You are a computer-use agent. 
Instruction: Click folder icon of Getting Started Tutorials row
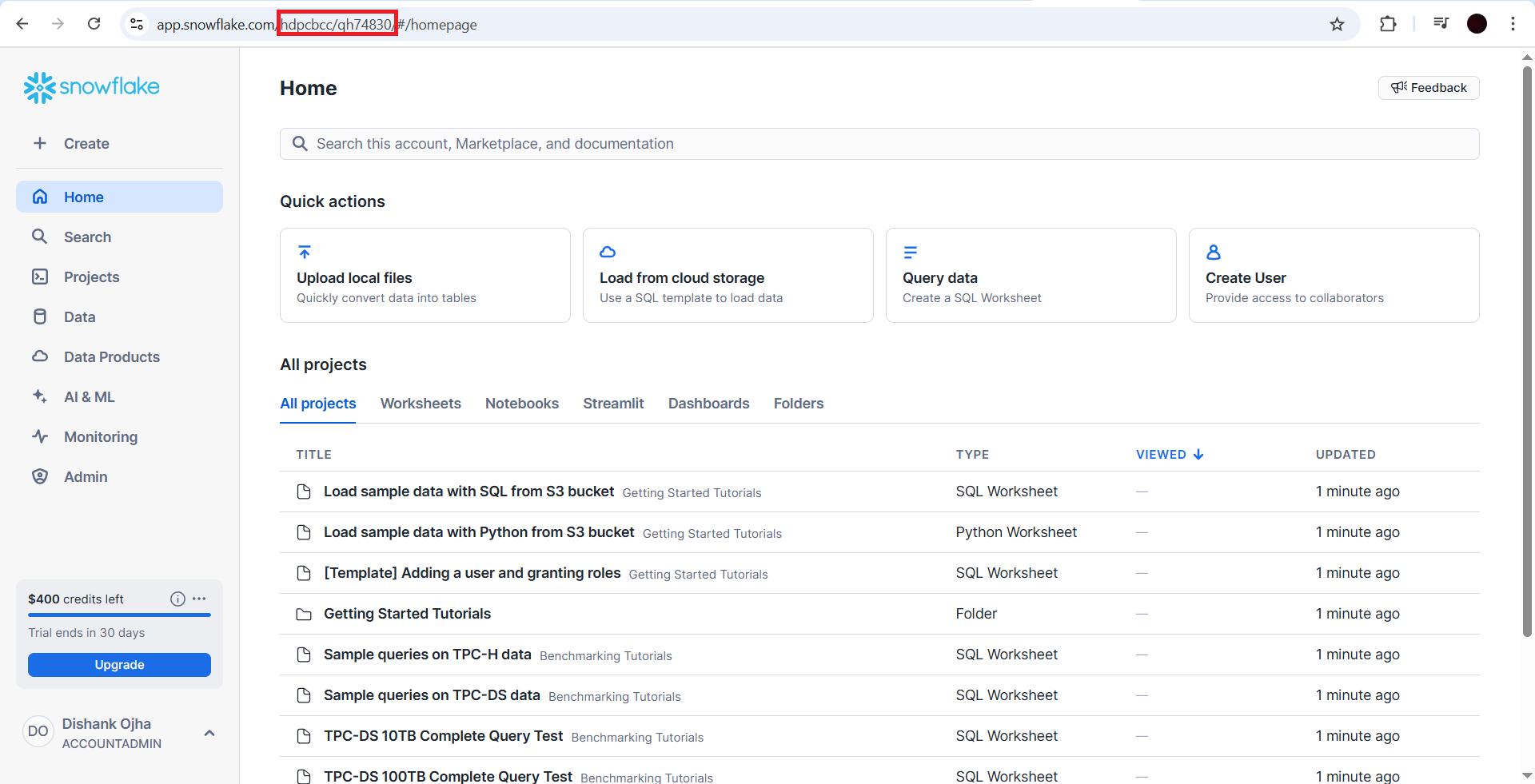304,614
